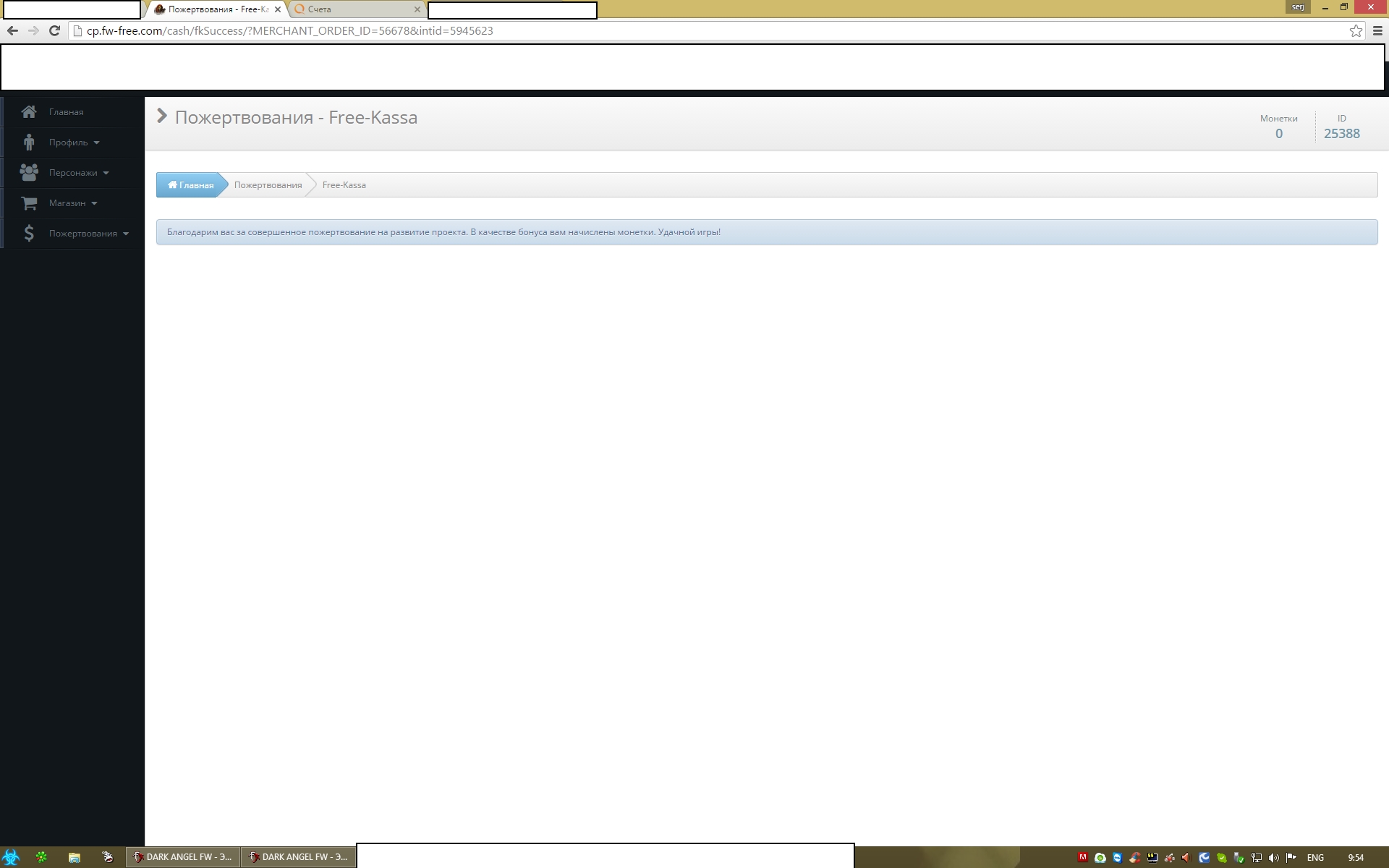Open network connection tray icon
1389x868 pixels.
pos(1257,858)
